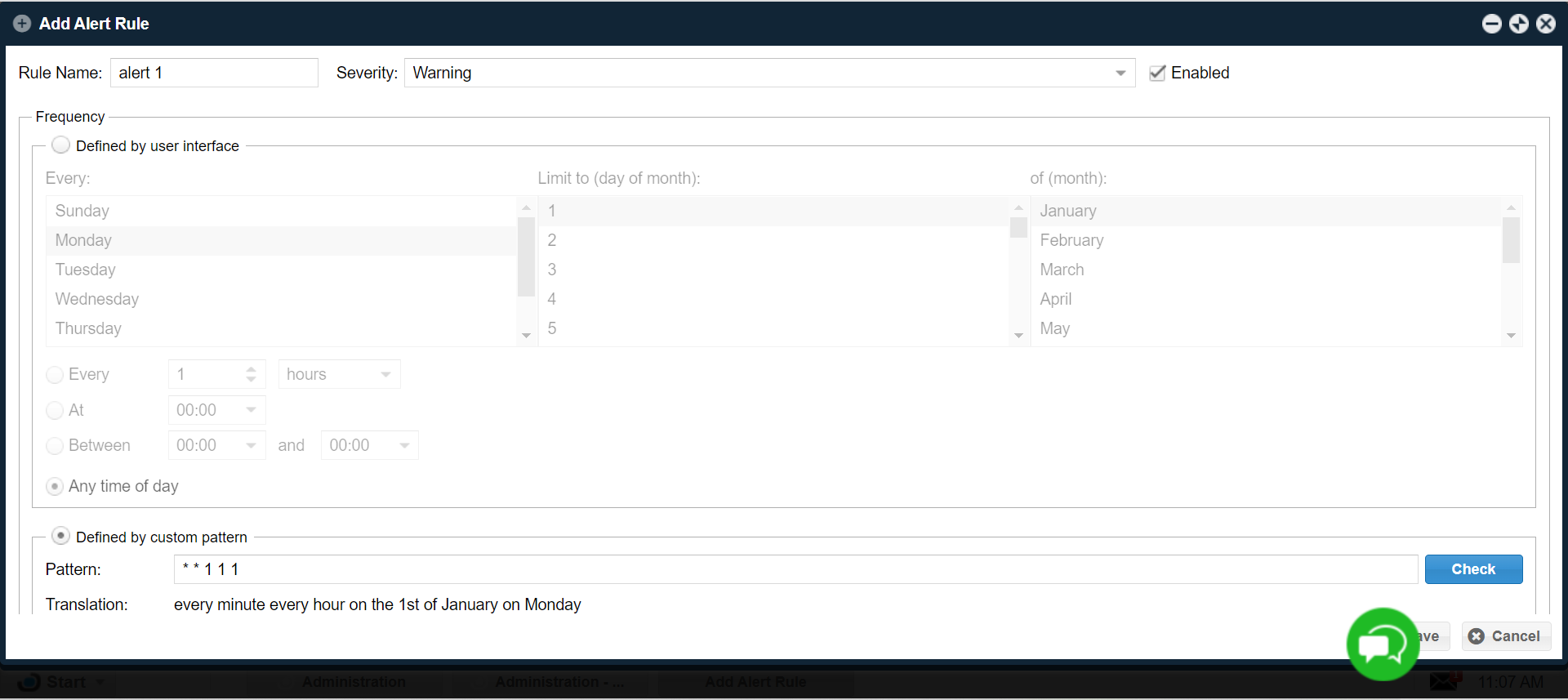Click the X icon on Cancel button
Viewport: 1568px width, 700px height.
pos(1477,636)
